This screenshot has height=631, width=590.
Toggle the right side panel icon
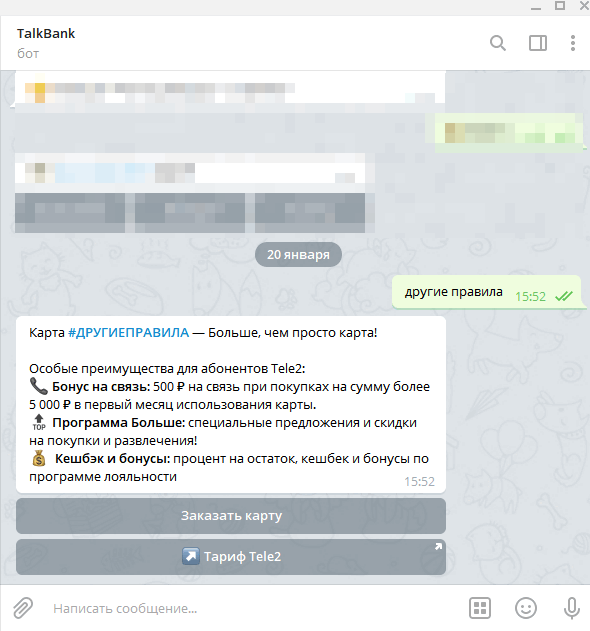538,43
